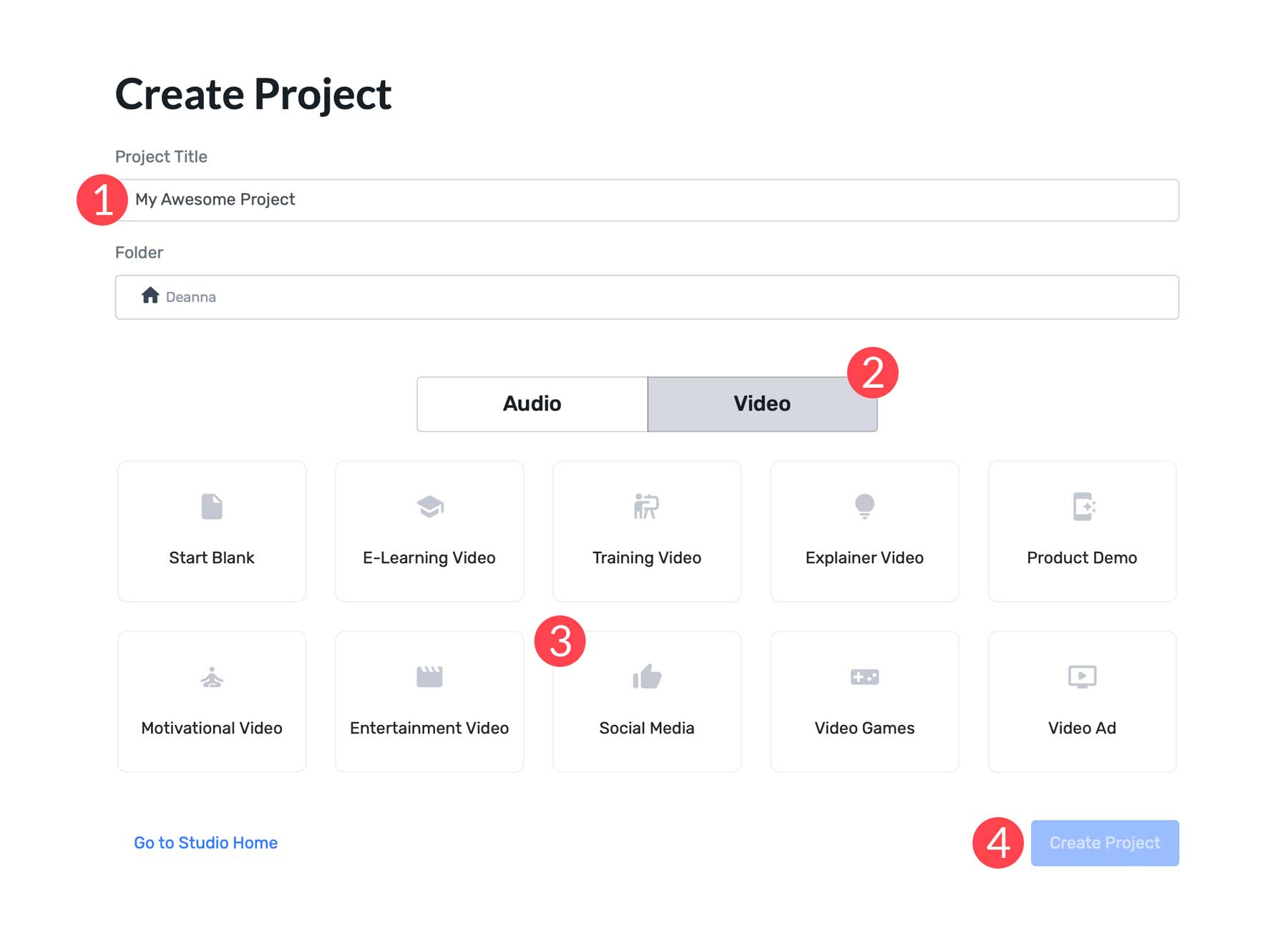Switch to the Video tab
The image size is (1288, 944).
pos(761,403)
